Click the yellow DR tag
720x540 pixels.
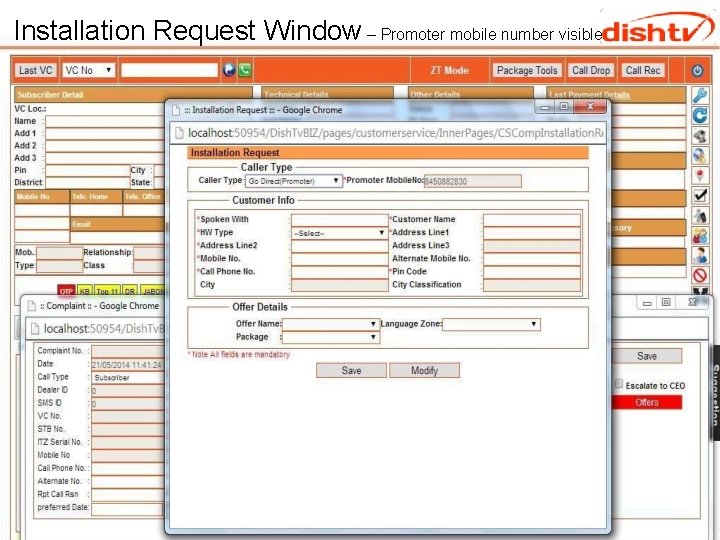(x=130, y=291)
